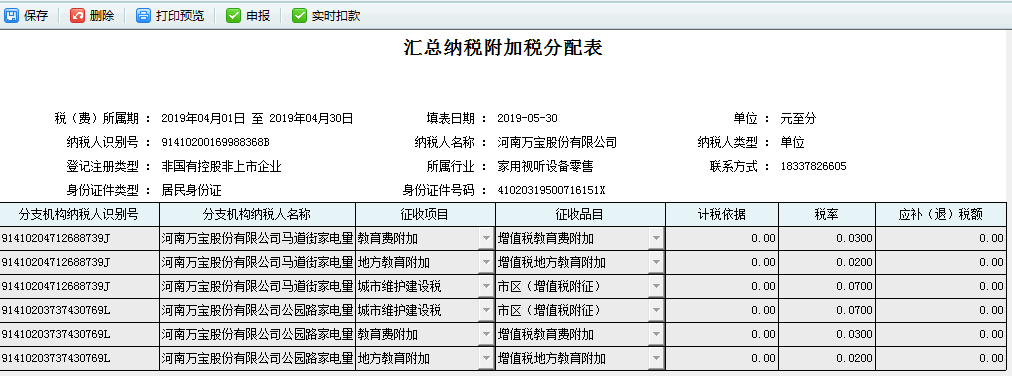Click 身份证件号码 value 41020319500716151X
This screenshot has height=376, width=1012.
pyautogui.click(x=551, y=190)
